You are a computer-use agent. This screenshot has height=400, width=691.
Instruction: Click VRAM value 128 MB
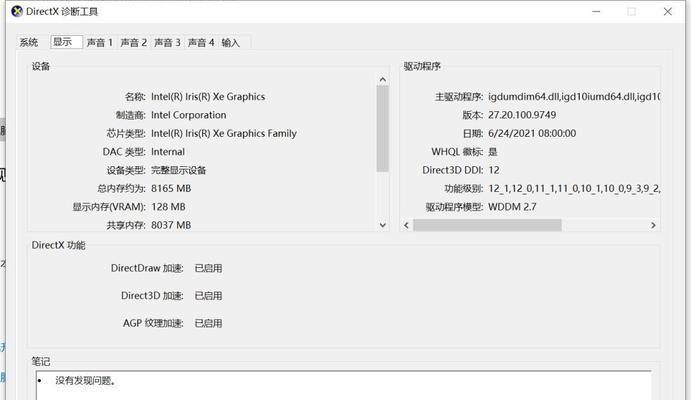click(x=168, y=207)
